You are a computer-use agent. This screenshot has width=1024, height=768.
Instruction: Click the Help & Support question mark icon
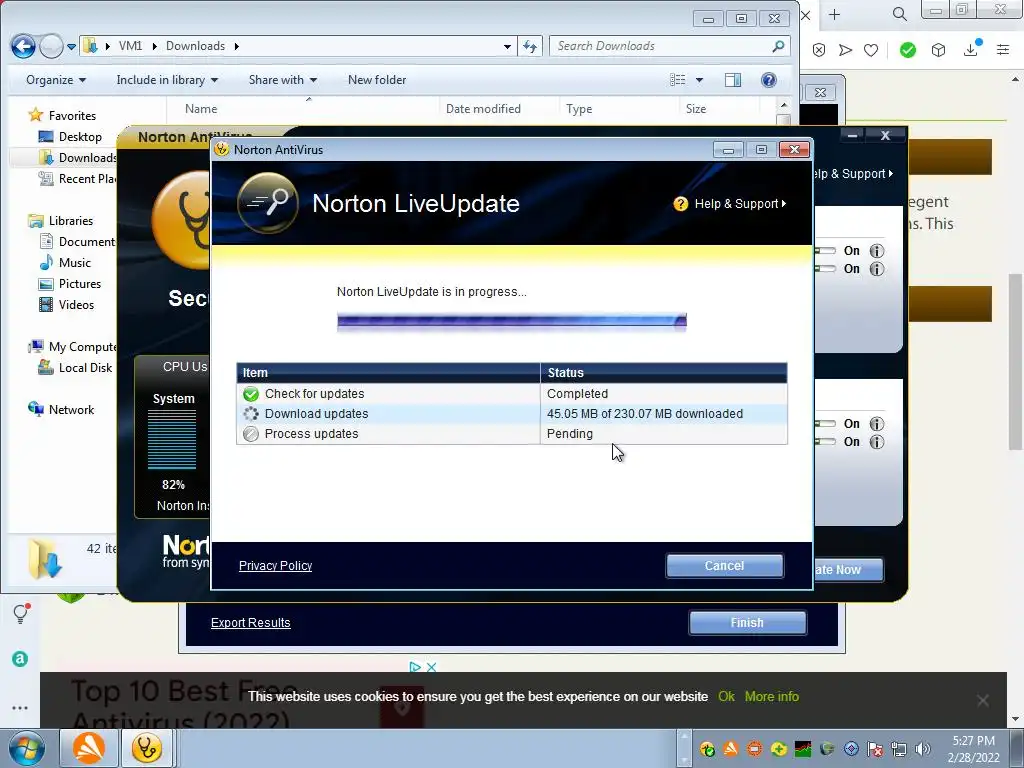(680, 204)
